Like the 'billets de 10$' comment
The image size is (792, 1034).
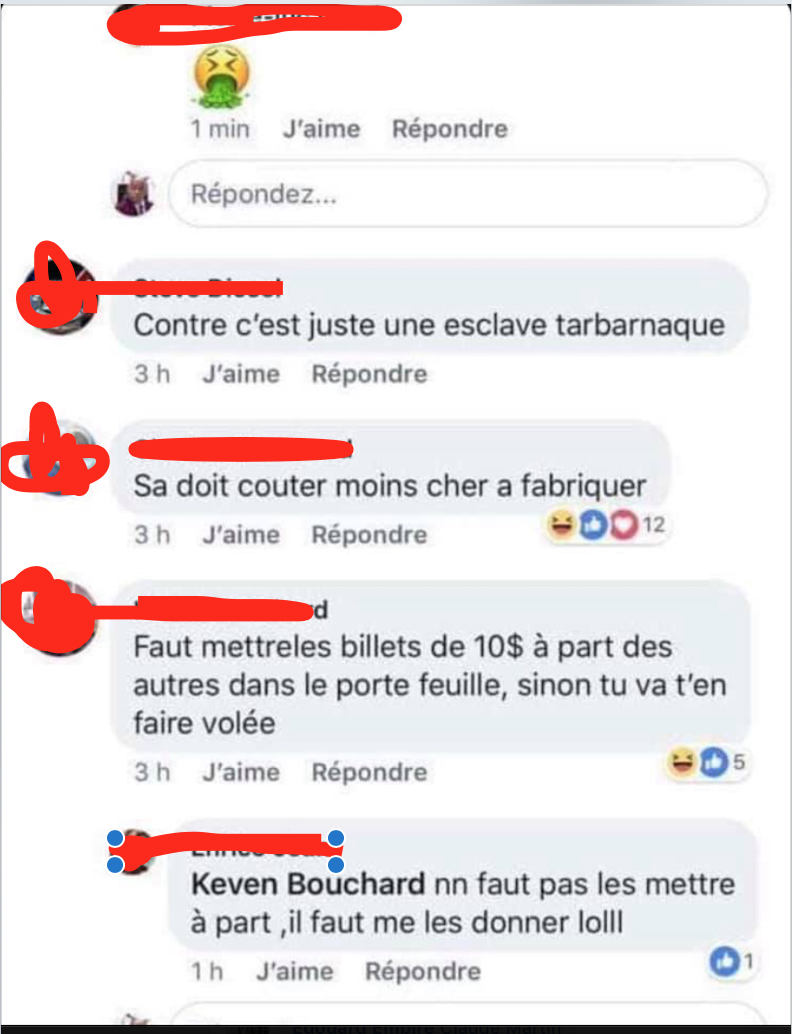tap(241, 772)
